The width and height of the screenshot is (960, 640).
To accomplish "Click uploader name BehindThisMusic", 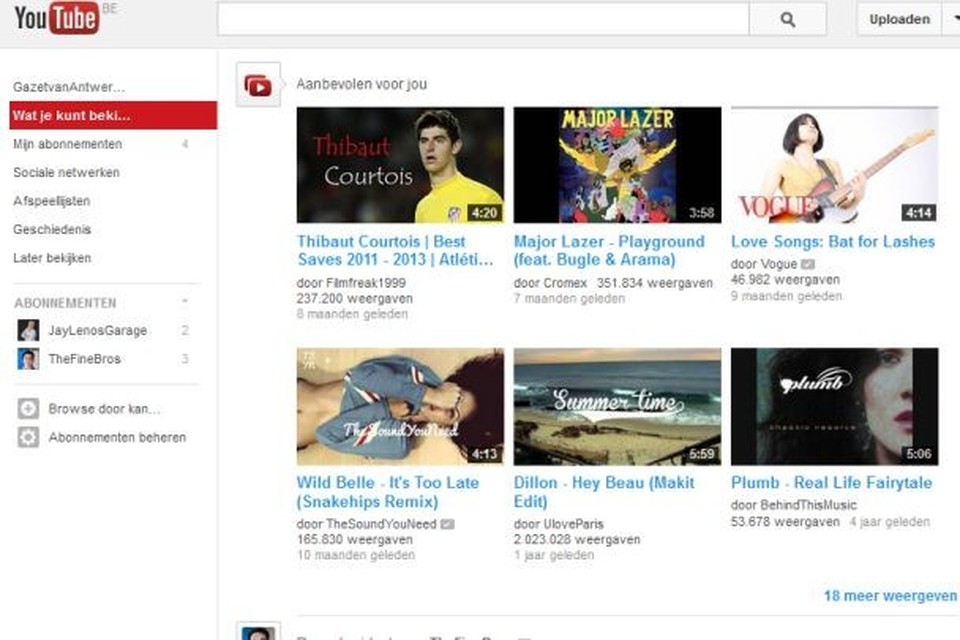I will click(x=808, y=505).
